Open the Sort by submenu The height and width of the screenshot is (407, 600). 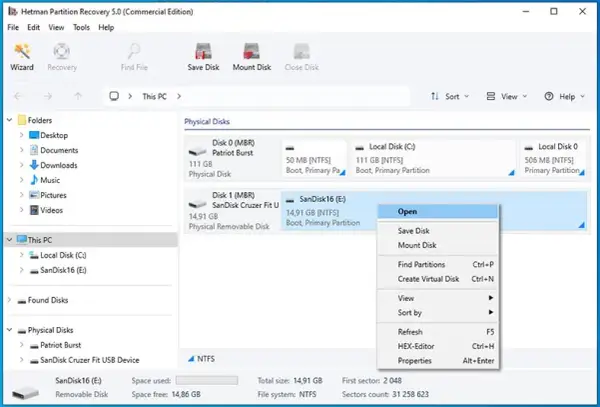[x=438, y=313]
